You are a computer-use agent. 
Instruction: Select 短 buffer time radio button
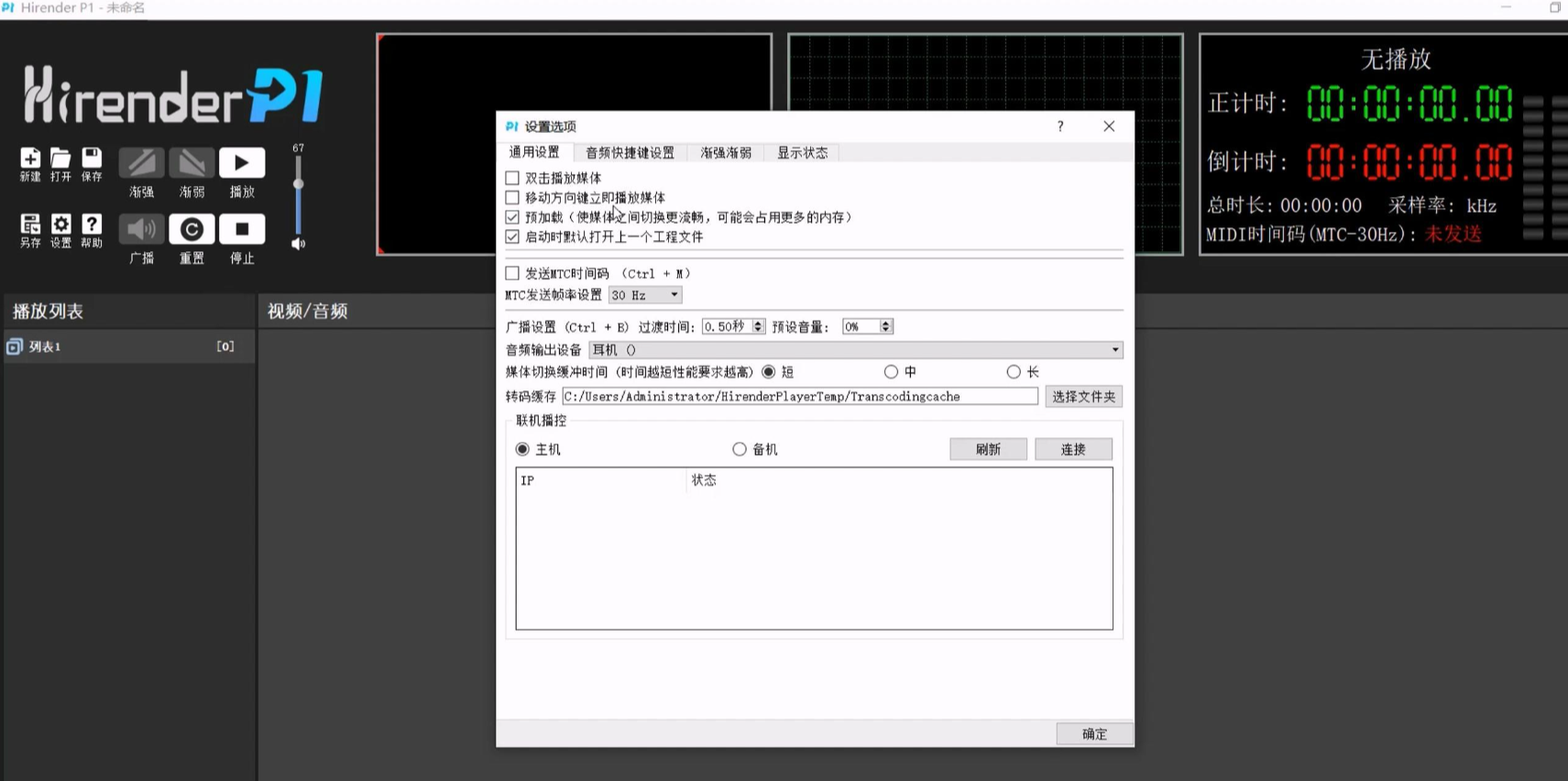pos(769,371)
